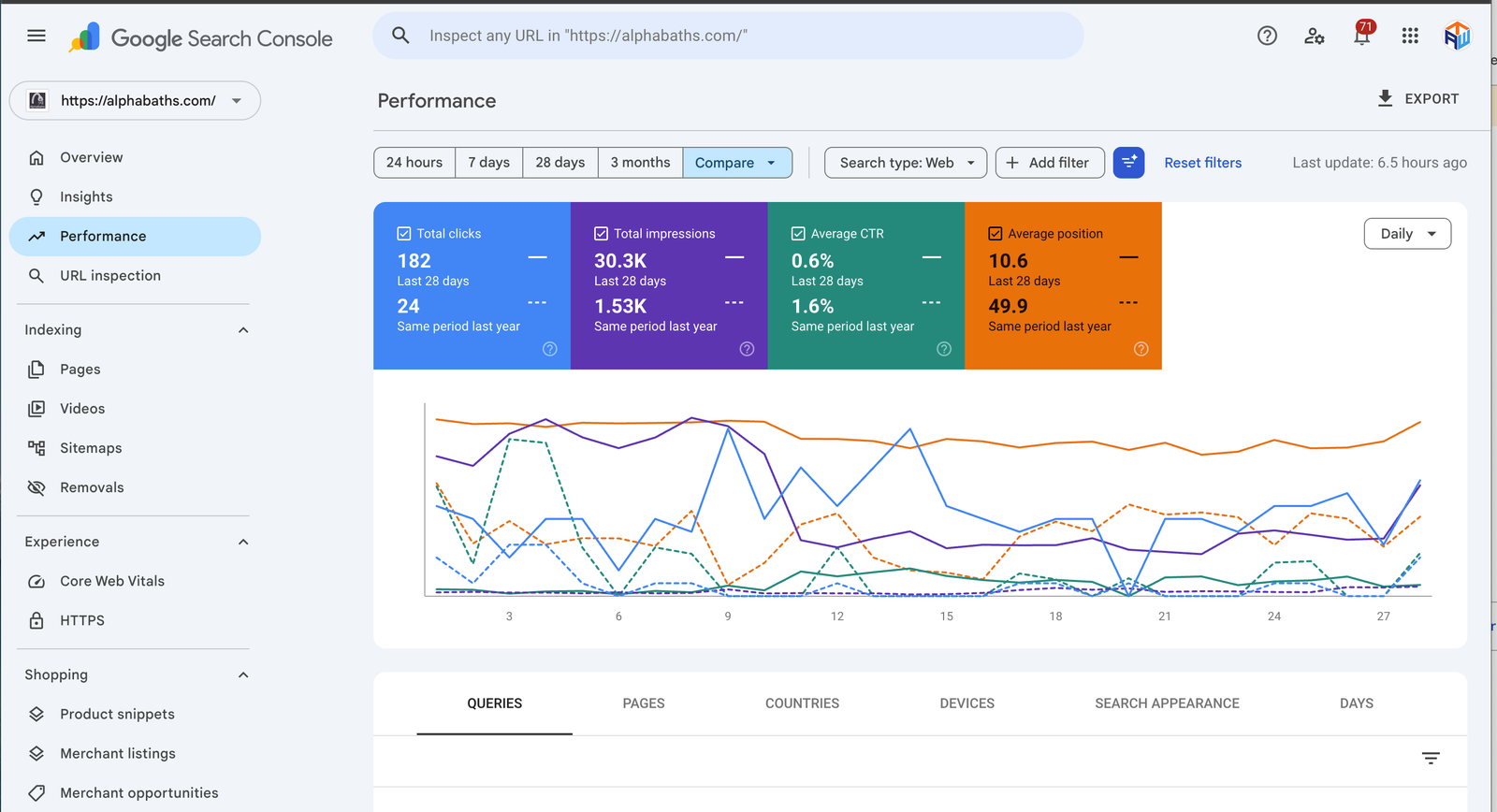Click the Product snippets layers icon
The width and height of the screenshot is (1497, 812).
tap(36, 714)
